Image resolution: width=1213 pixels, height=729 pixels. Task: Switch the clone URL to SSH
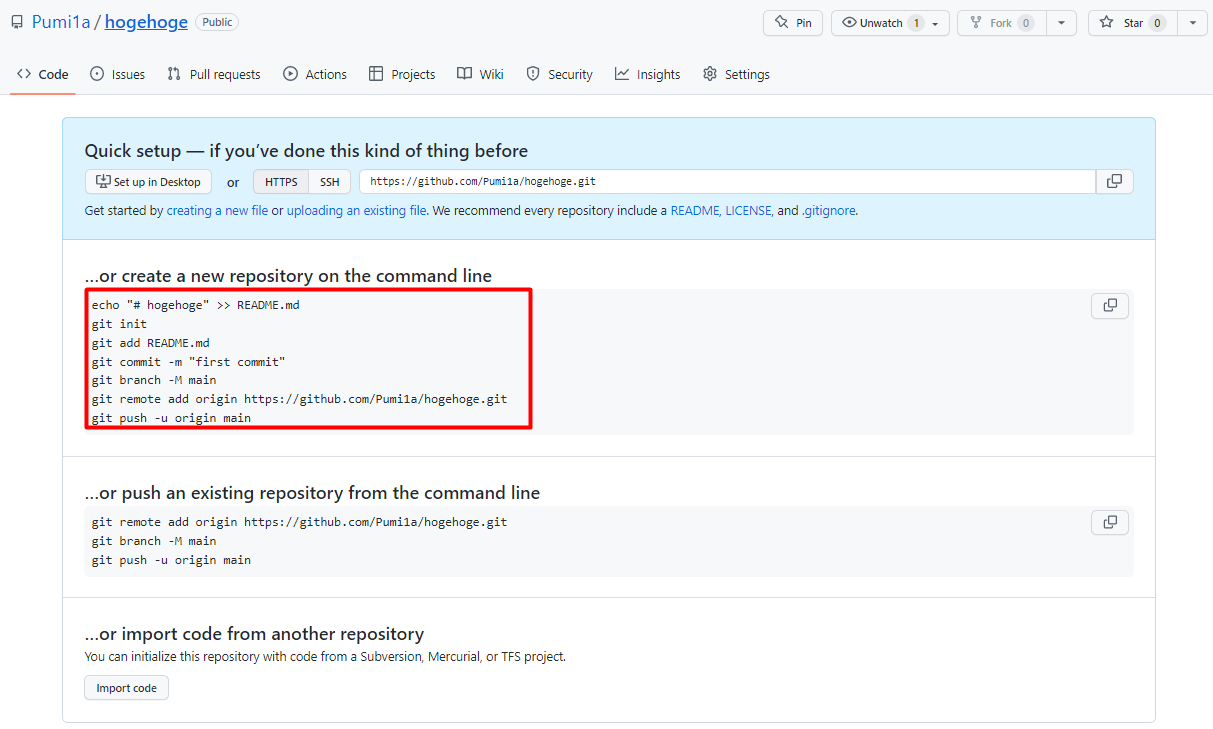[x=329, y=181]
